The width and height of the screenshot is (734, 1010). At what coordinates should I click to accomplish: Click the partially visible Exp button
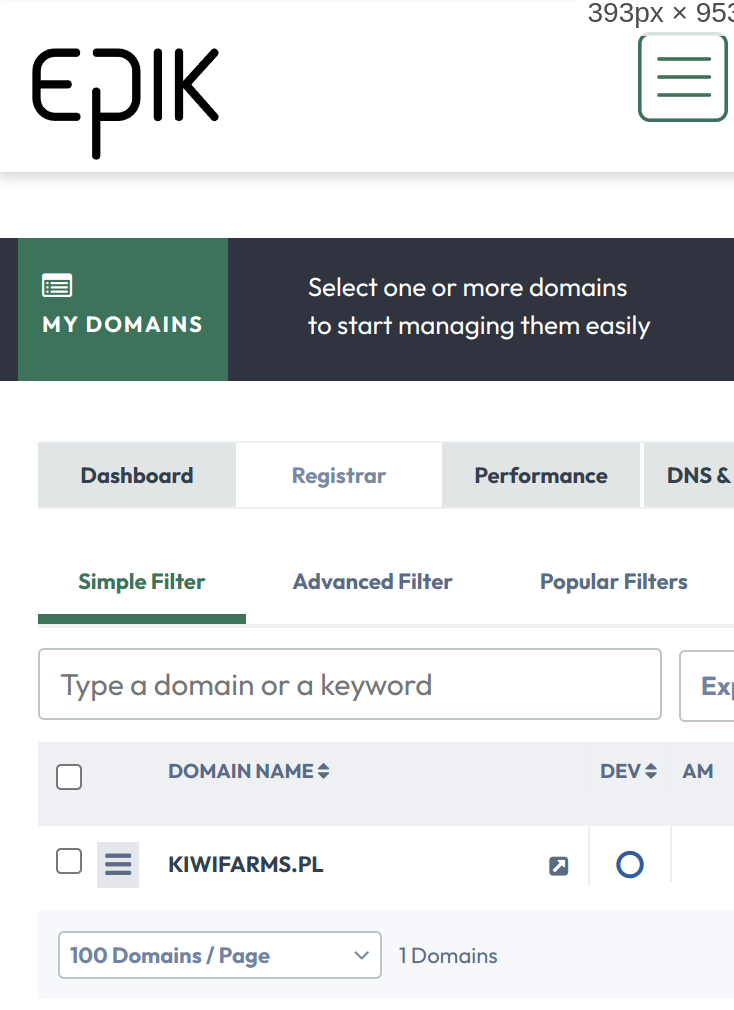click(x=707, y=686)
